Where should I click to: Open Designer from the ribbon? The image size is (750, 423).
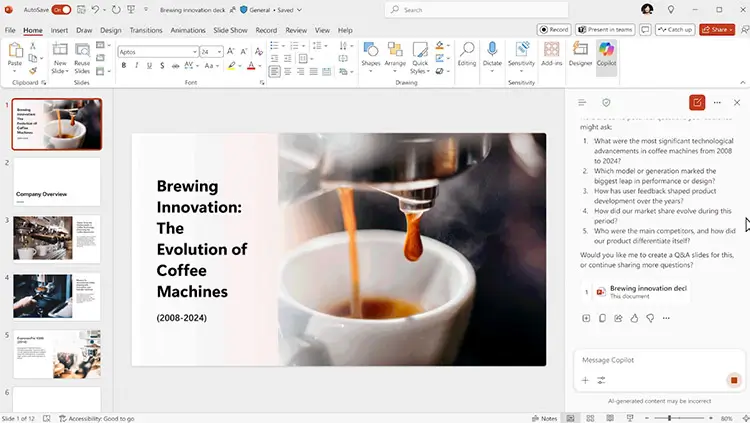(x=580, y=54)
